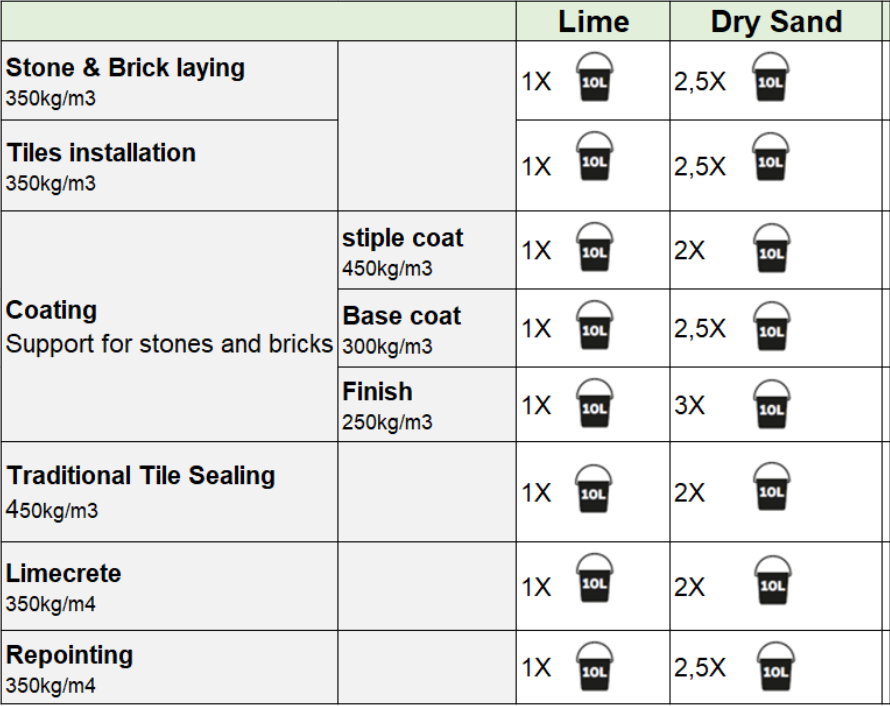
Task: Click the Dry Sand bucket icon for Tiles installation
Action: click(770, 157)
